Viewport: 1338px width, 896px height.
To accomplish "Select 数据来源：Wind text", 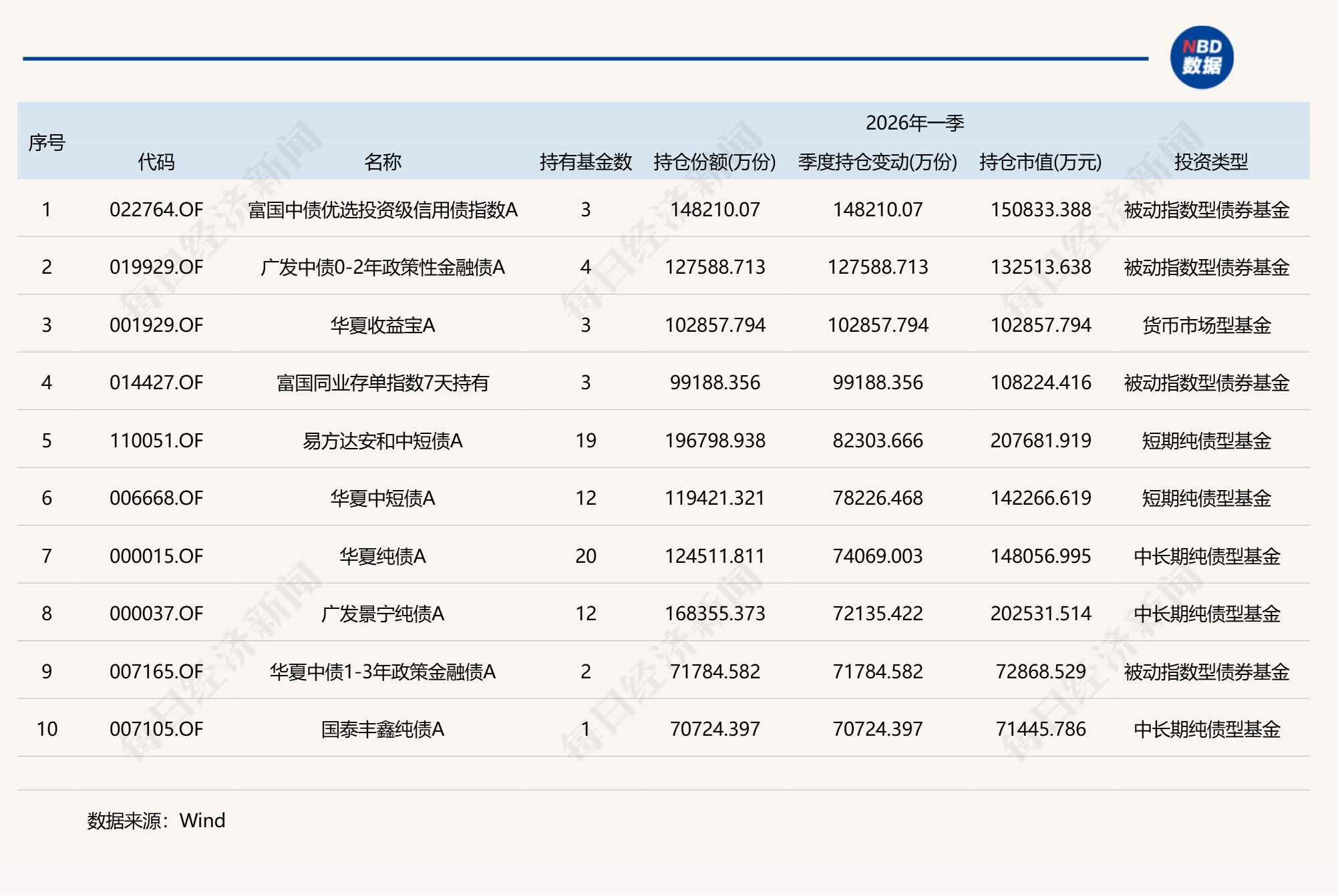I will pos(156,821).
